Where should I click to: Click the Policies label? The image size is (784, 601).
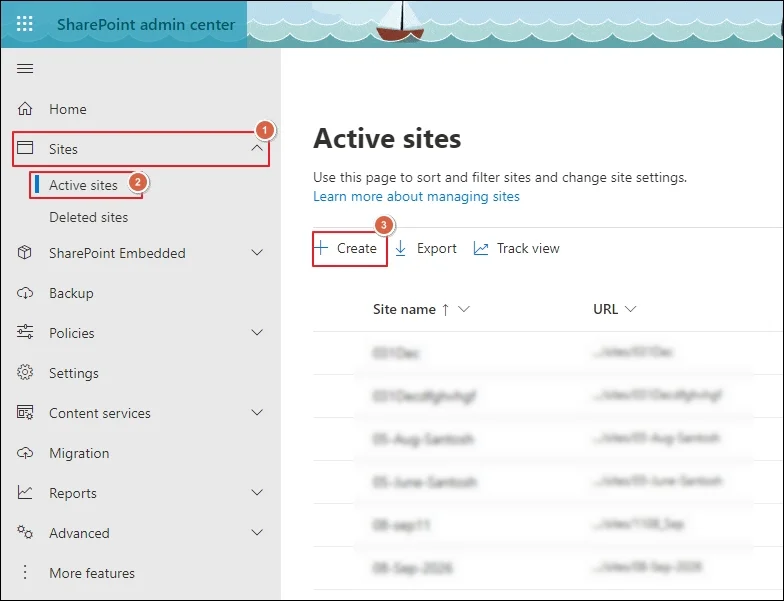(72, 333)
